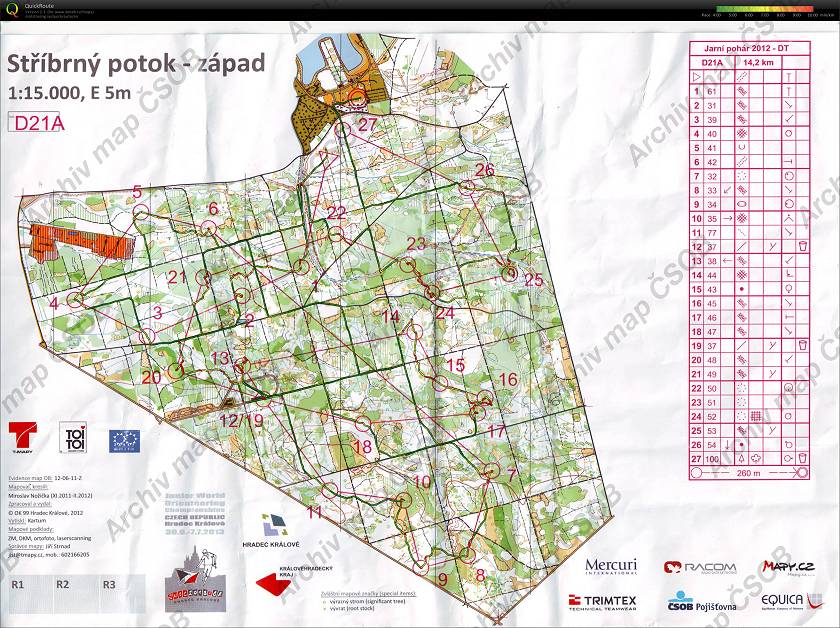Click the blue EU stars flag logo
Image resolution: width=840 pixels, height=628 pixels.
pos(124,439)
